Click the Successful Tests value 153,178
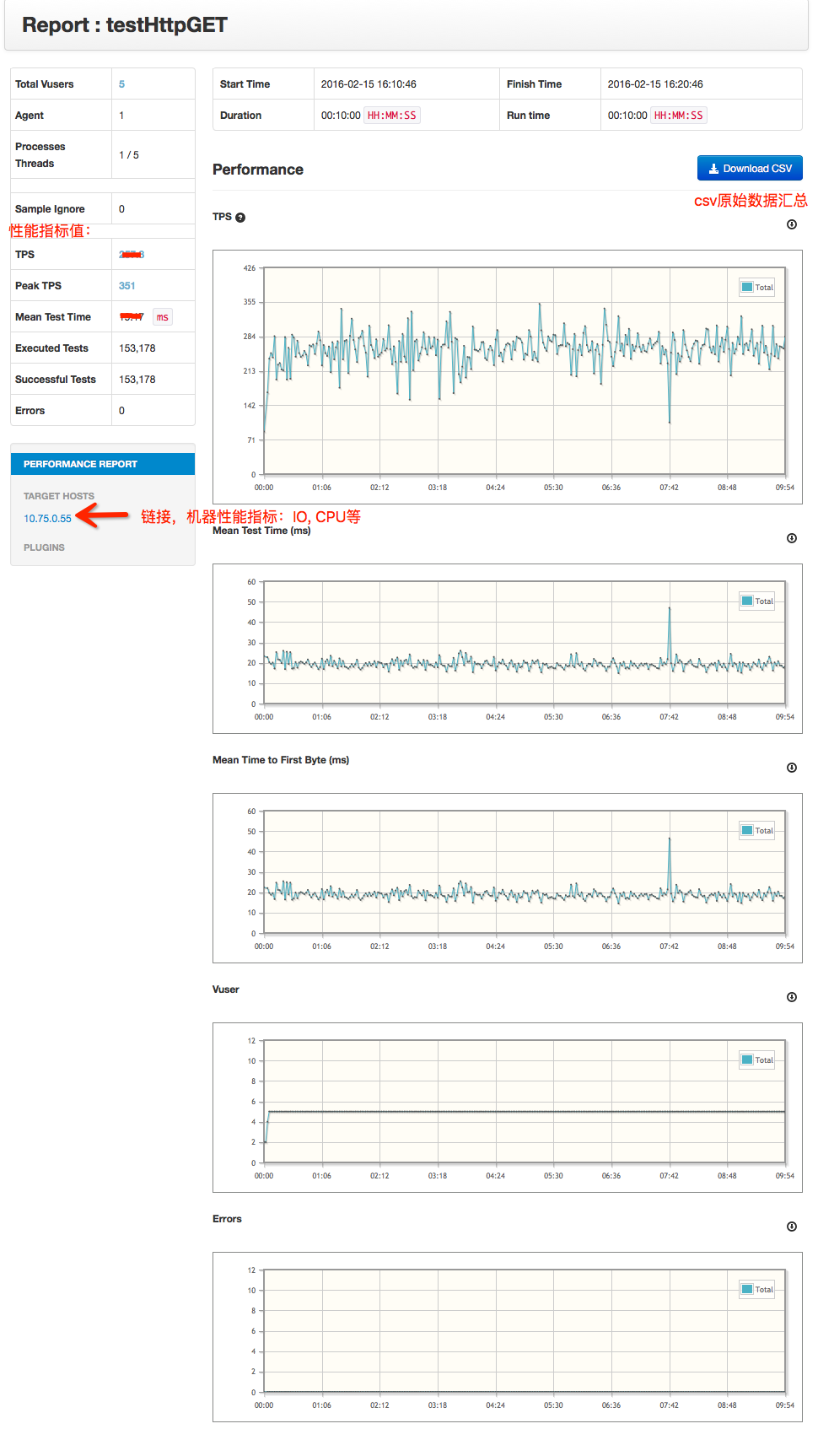The height and width of the screenshot is (1456, 818). pos(137,380)
